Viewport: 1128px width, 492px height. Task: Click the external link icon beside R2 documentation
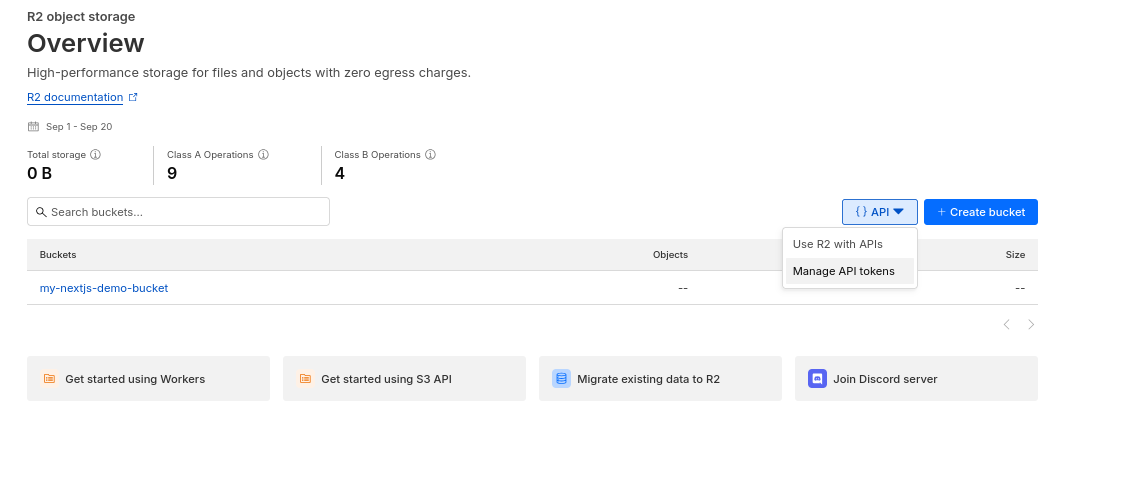[133, 98]
